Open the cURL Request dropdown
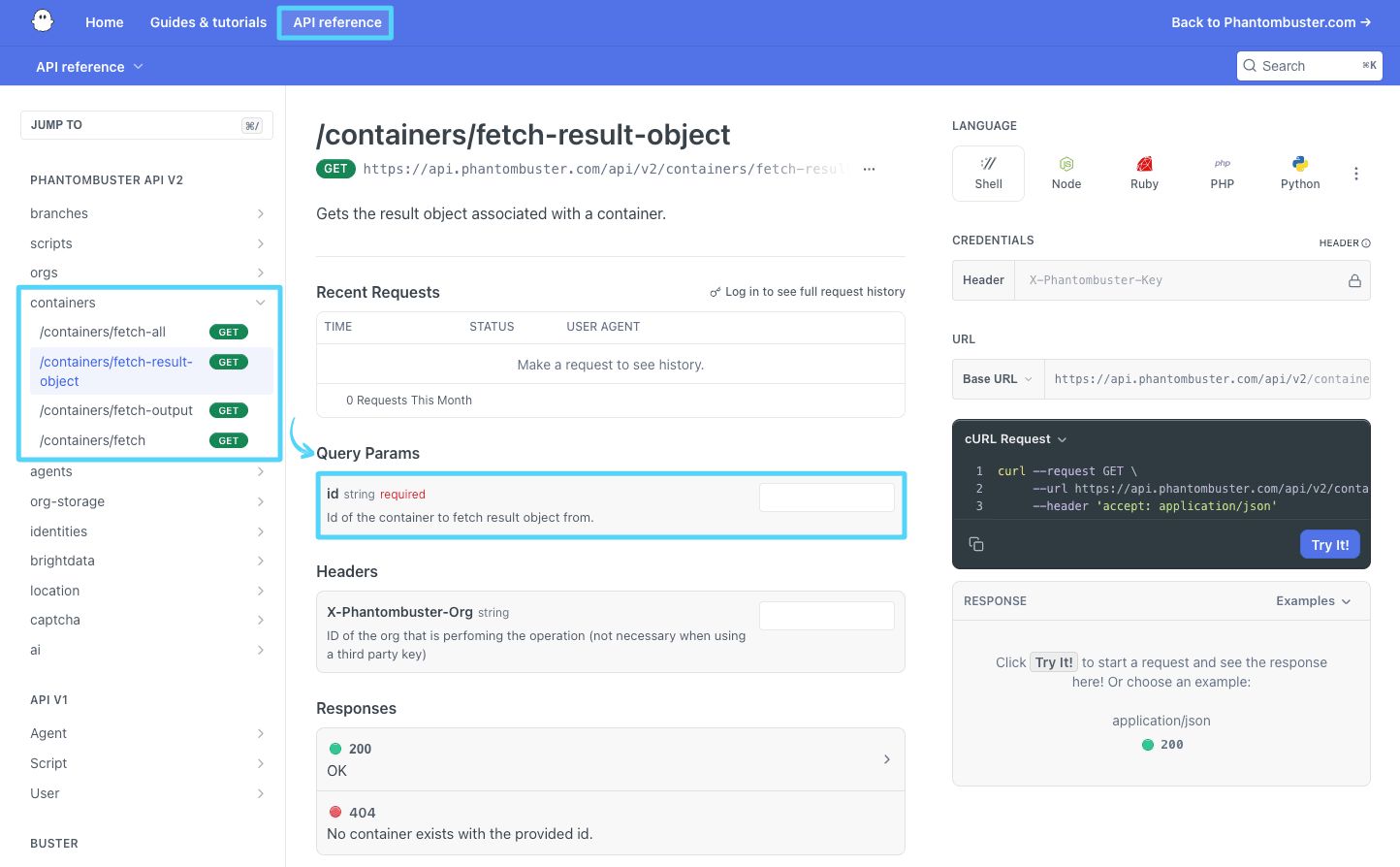 [1015, 439]
